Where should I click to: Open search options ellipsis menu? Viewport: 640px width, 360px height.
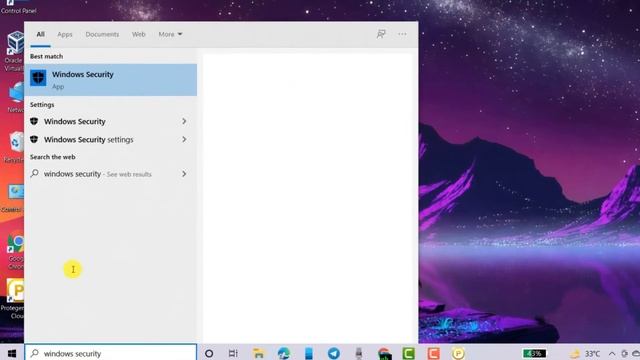402,34
